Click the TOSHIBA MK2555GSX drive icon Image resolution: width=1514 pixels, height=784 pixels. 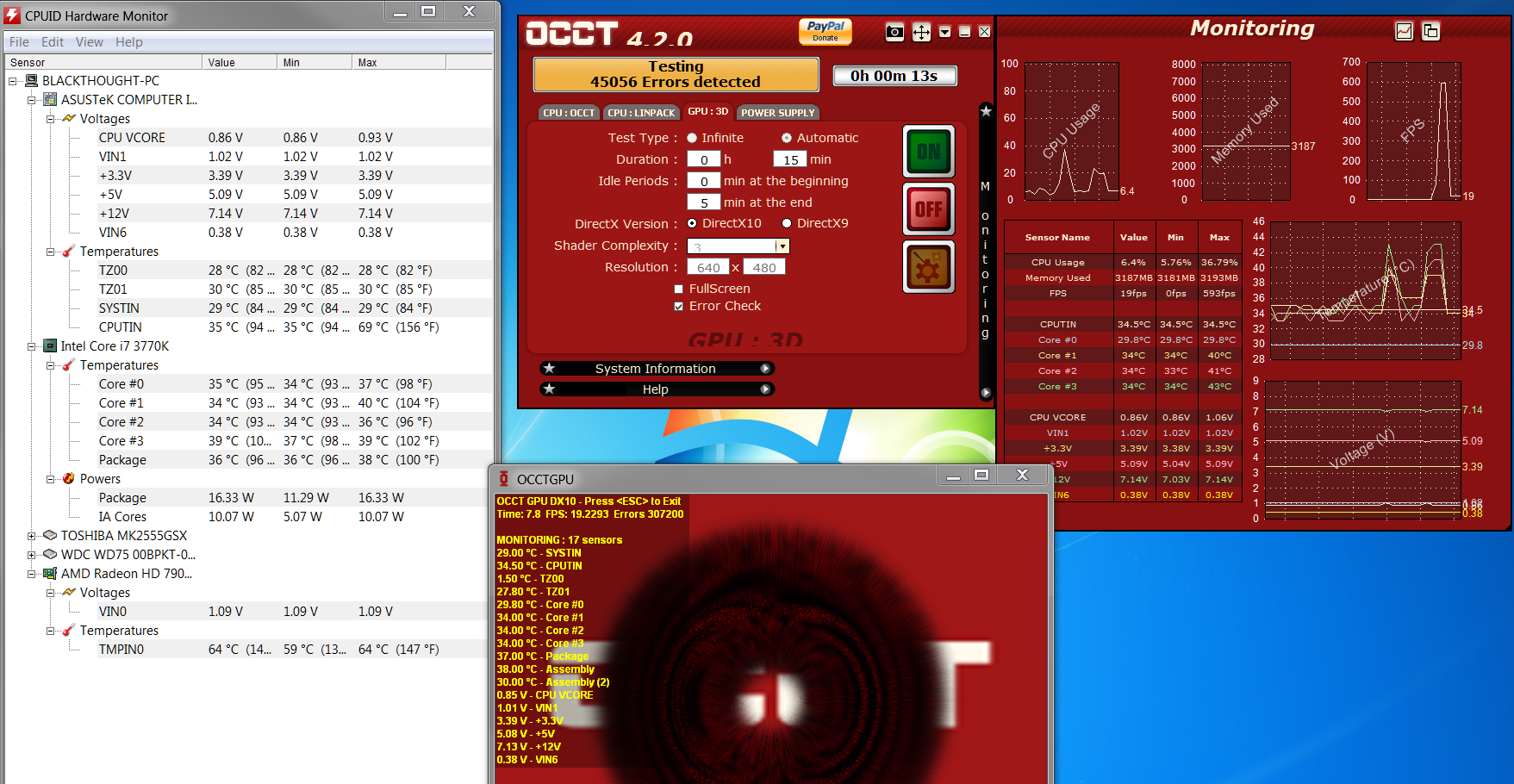(50, 536)
